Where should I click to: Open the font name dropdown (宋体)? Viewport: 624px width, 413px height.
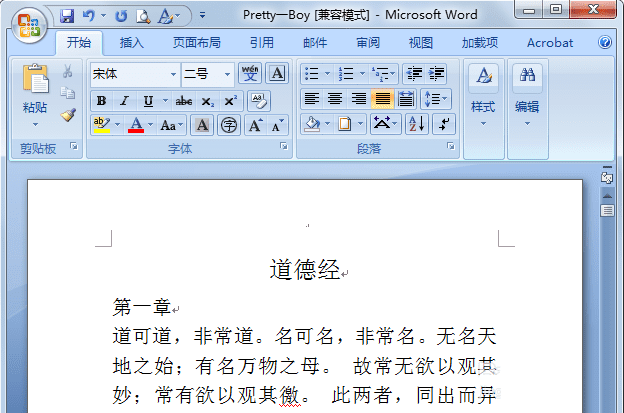[x=174, y=74]
